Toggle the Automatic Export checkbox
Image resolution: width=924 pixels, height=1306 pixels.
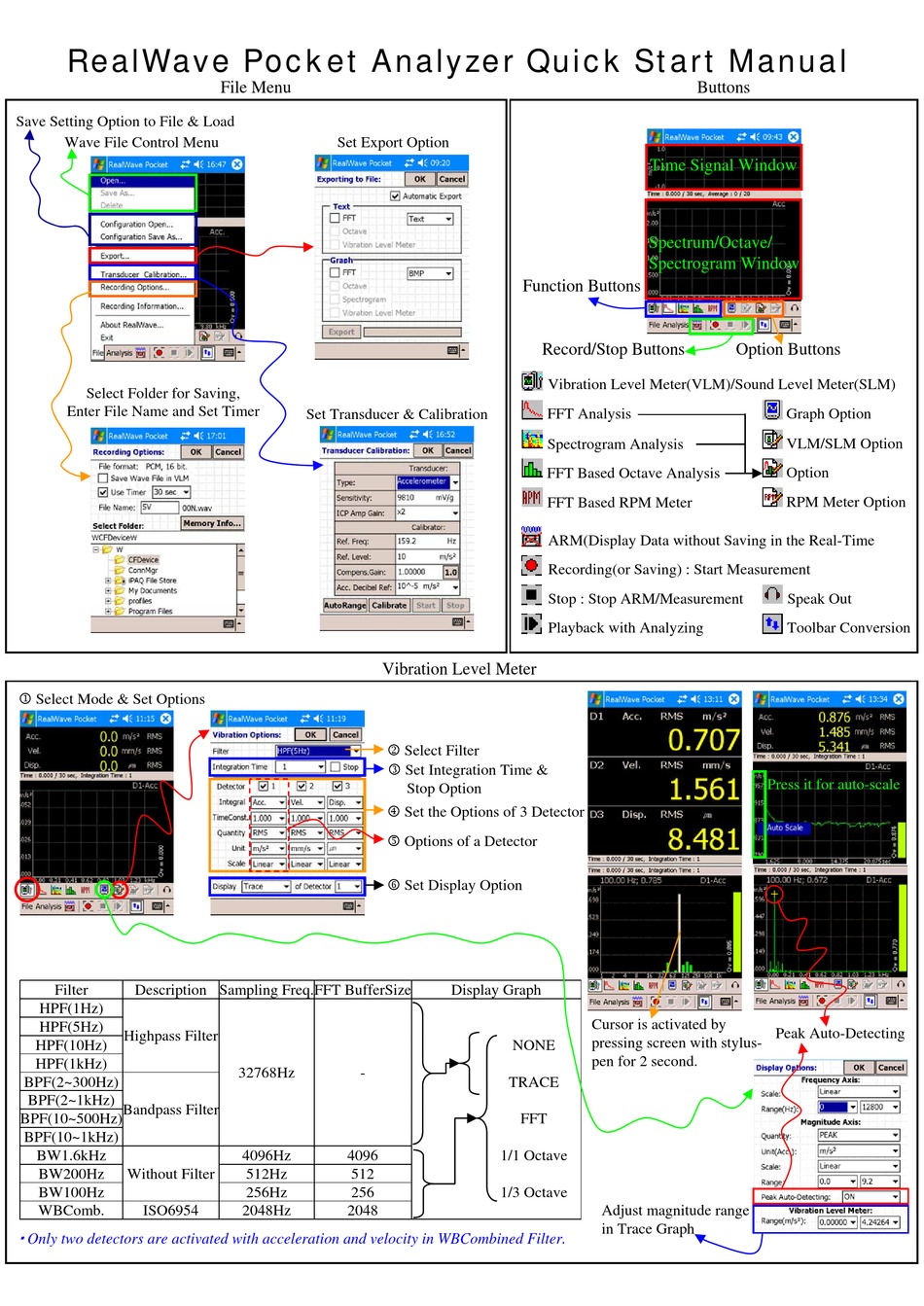point(395,196)
